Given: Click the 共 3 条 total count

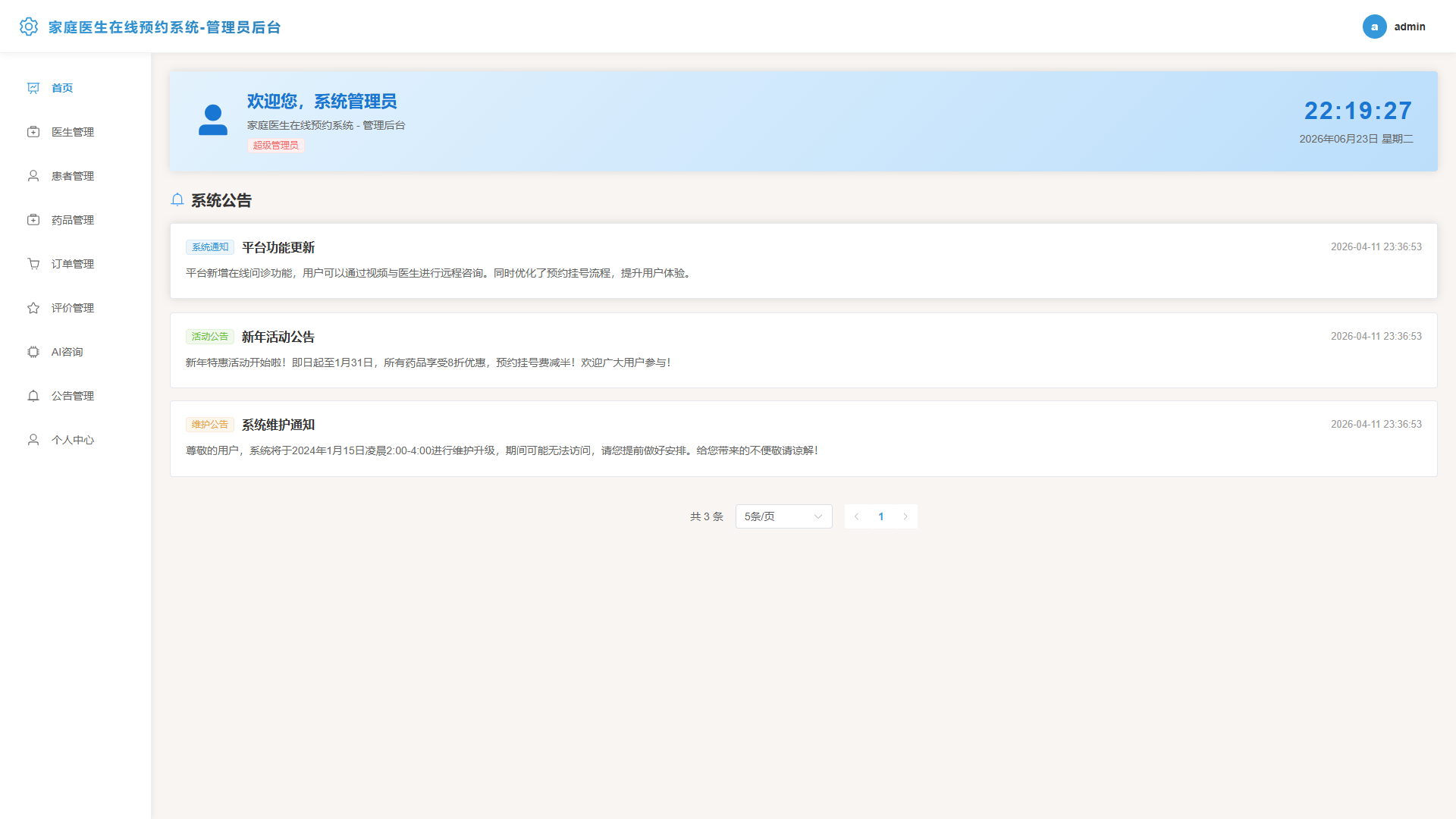Looking at the screenshot, I should click(707, 516).
